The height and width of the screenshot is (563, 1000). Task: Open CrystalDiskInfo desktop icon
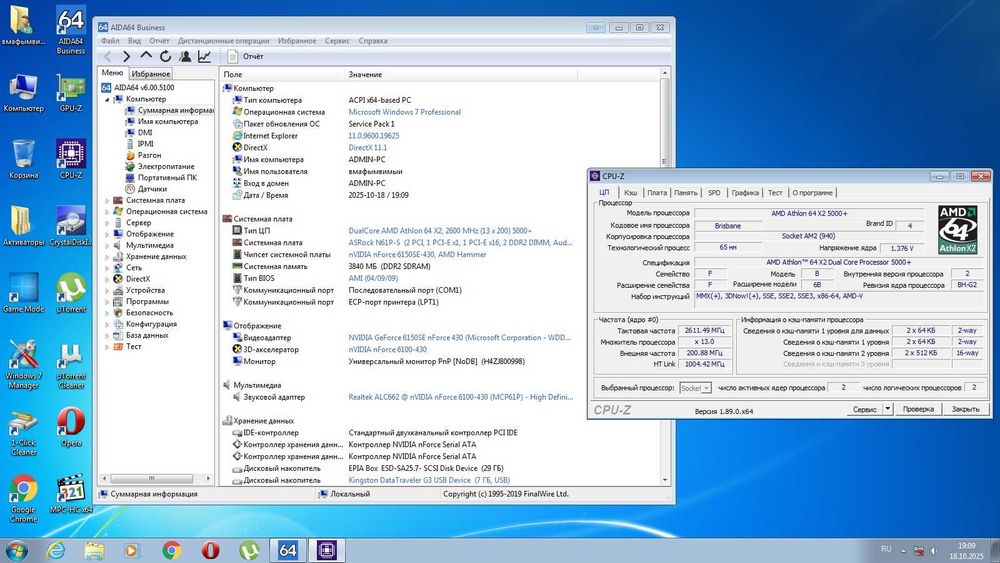(71, 226)
